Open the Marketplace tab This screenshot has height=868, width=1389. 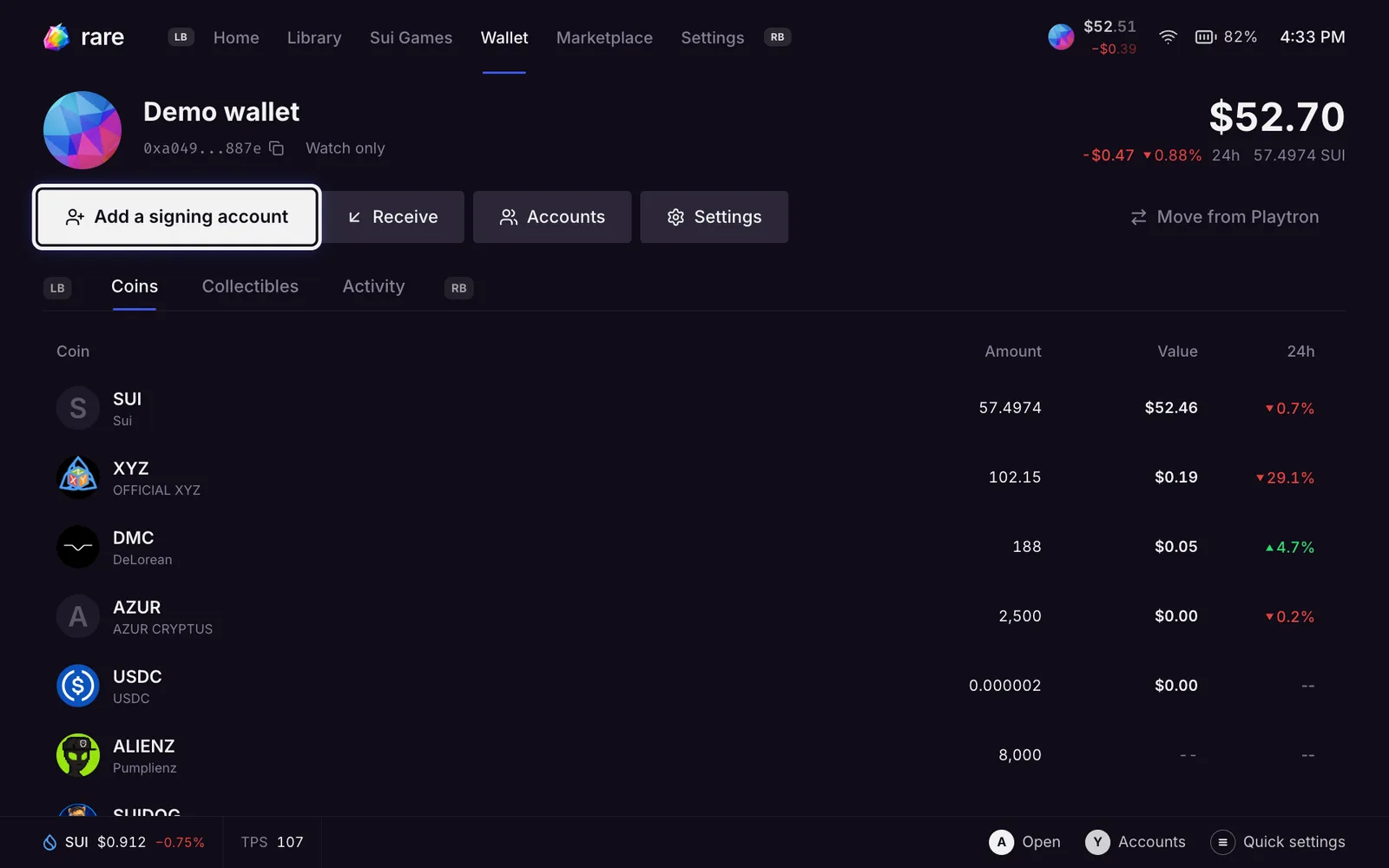click(604, 38)
